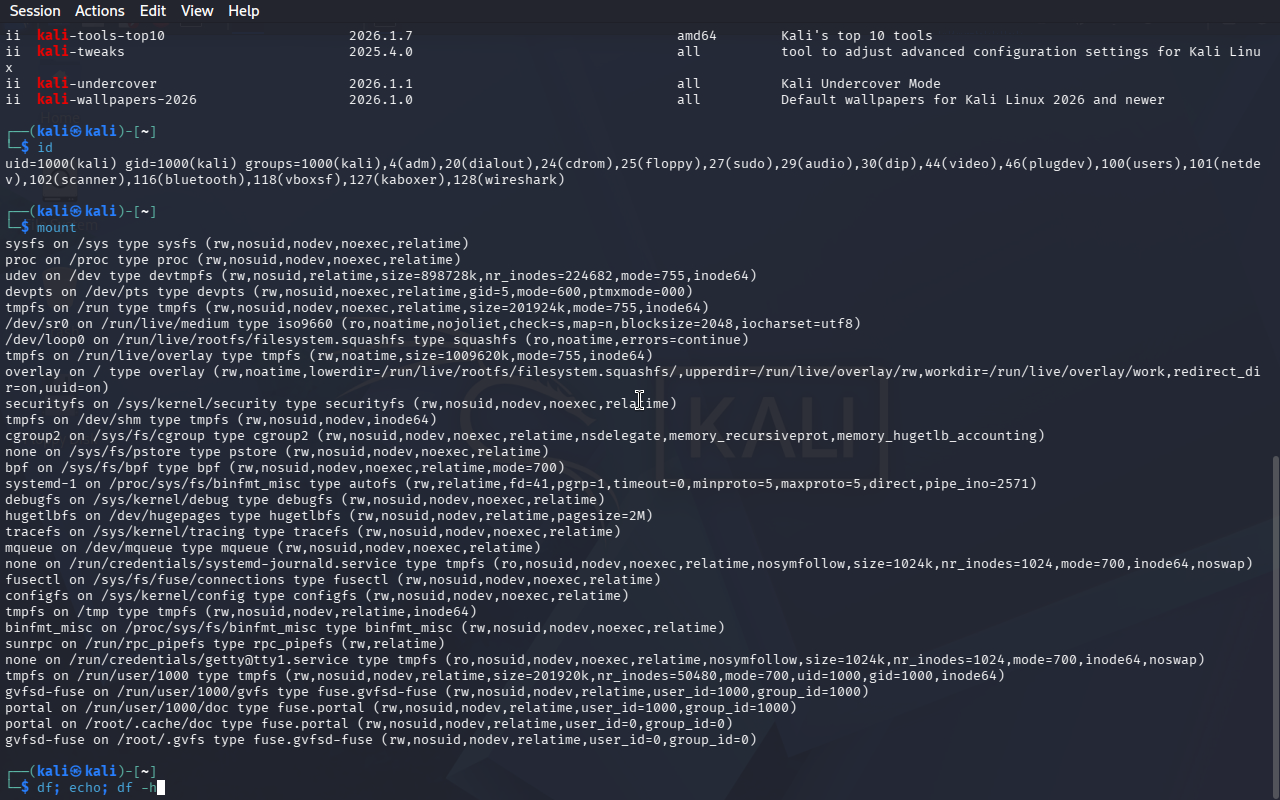
Task: Click the 'Kali Undercover Mode' description text
Action: pyautogui.click(x=860, y=84)
